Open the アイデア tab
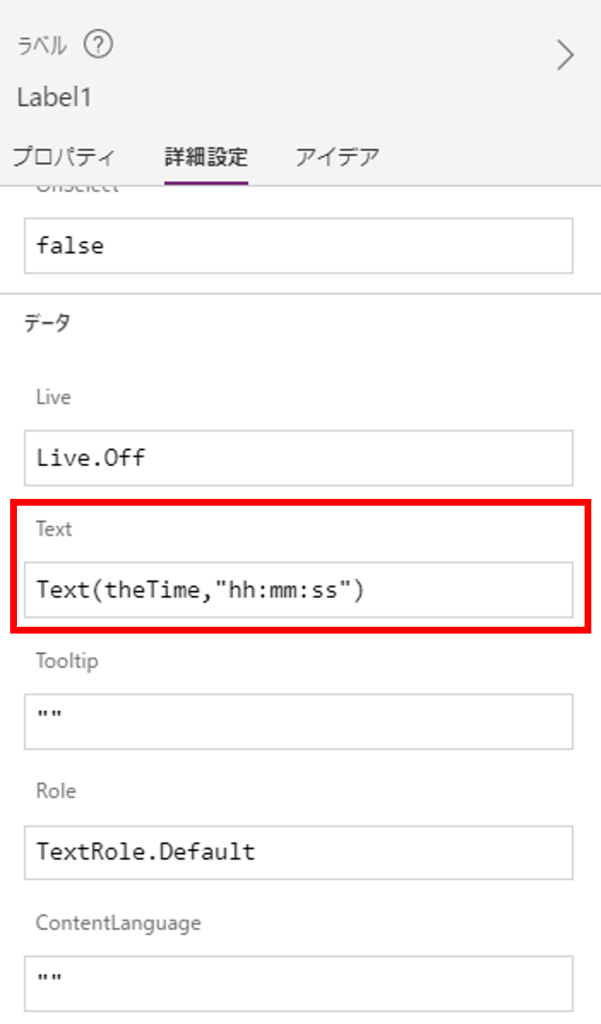This screenshot has height=1024, width=601. point(337,157)
